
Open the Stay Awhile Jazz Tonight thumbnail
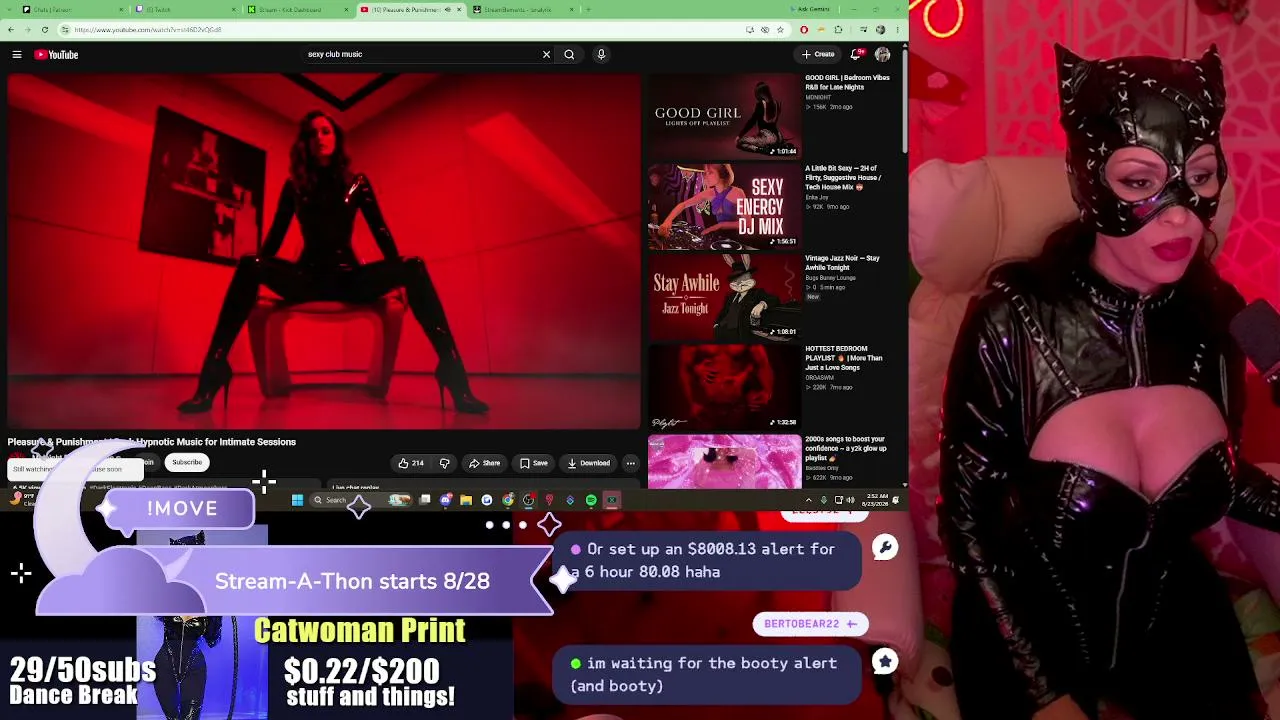724,296
